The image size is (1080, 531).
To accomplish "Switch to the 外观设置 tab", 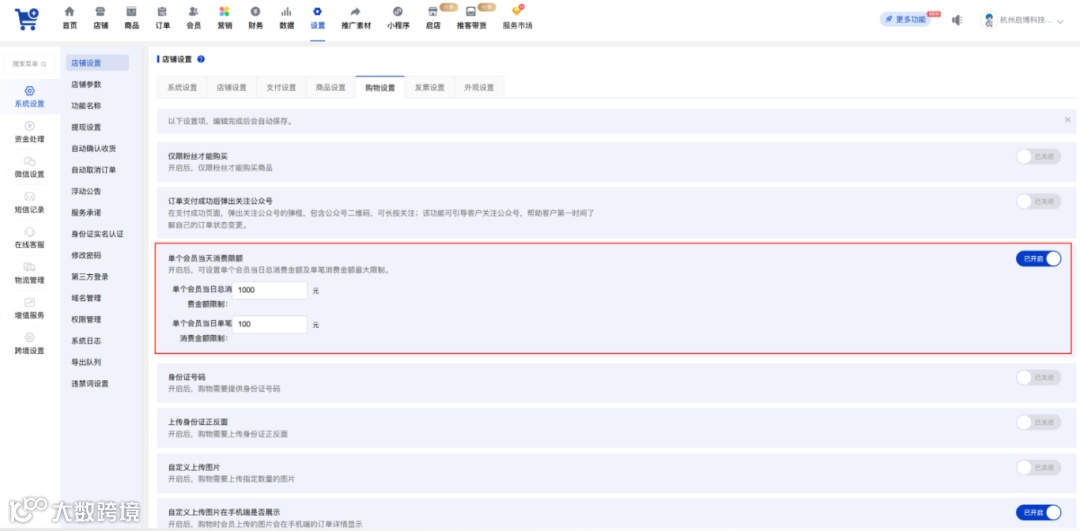I will 479,87.
